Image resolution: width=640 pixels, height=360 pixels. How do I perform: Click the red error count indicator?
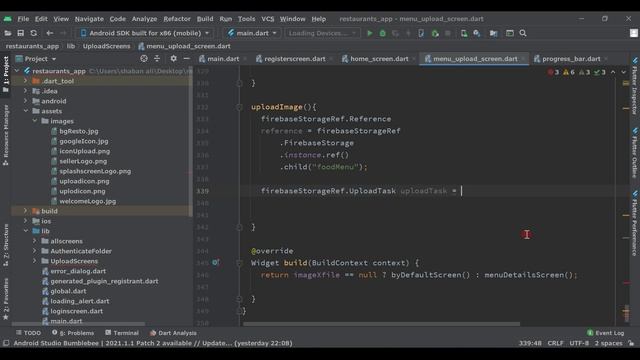pos(553,72)
